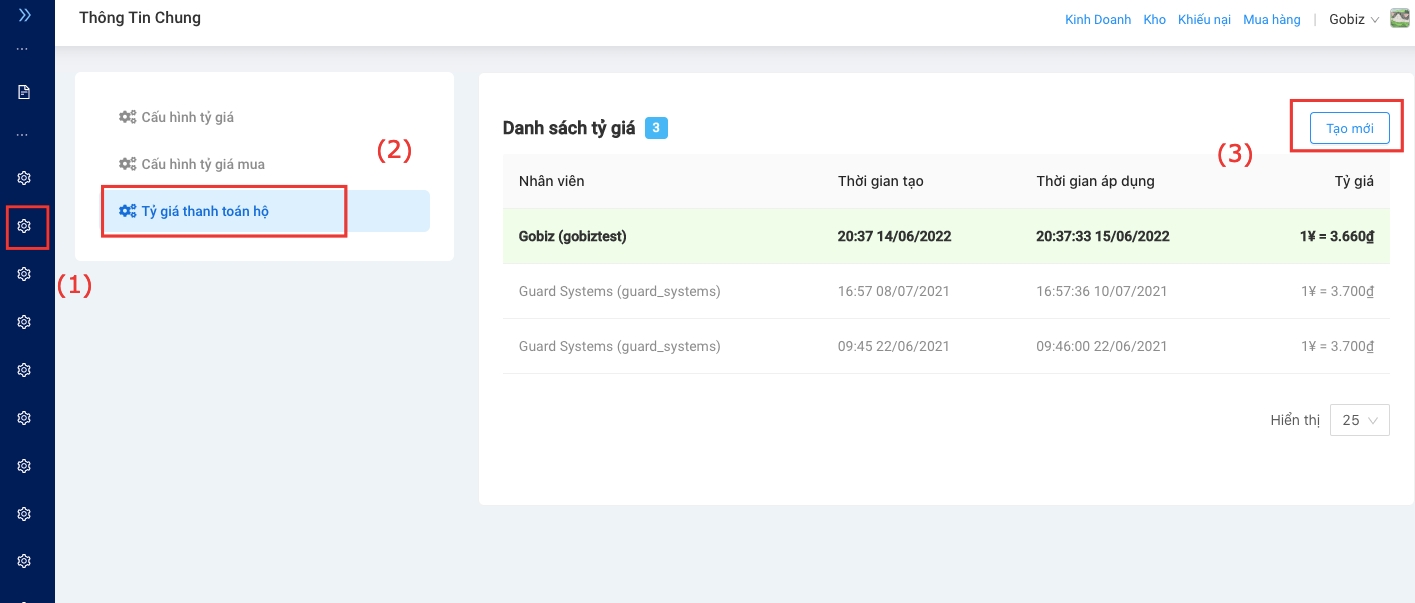Select the Guard Systems row created 16:57 08/07/2021

[x=945, y=291]
